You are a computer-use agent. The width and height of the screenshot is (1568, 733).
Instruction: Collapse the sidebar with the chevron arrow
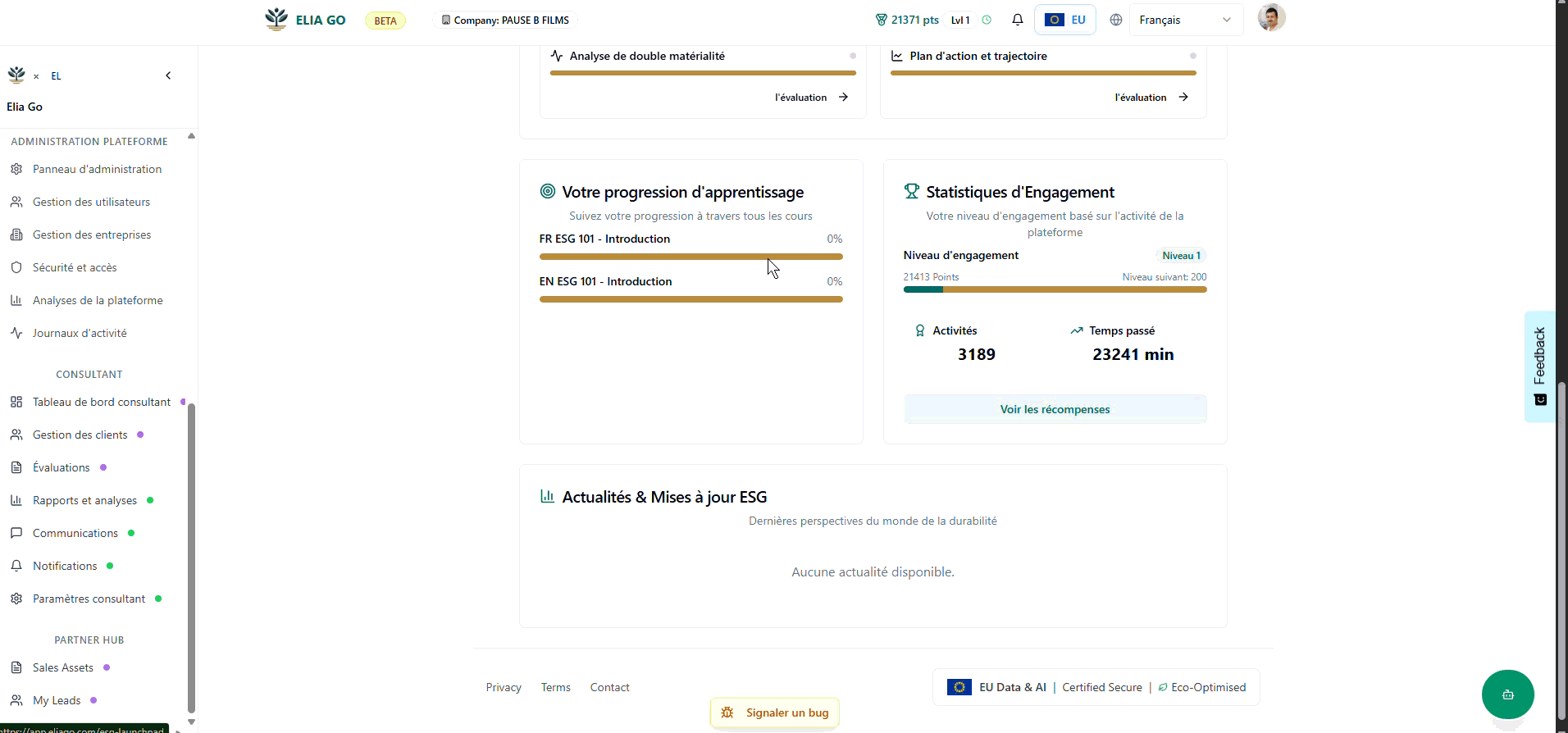click(168, 75)
